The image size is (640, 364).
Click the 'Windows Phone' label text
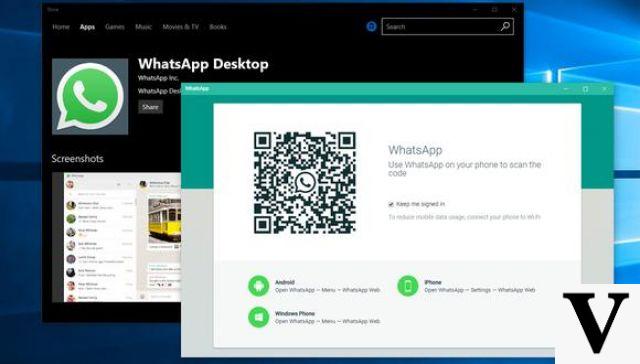(x=295, y=313)
